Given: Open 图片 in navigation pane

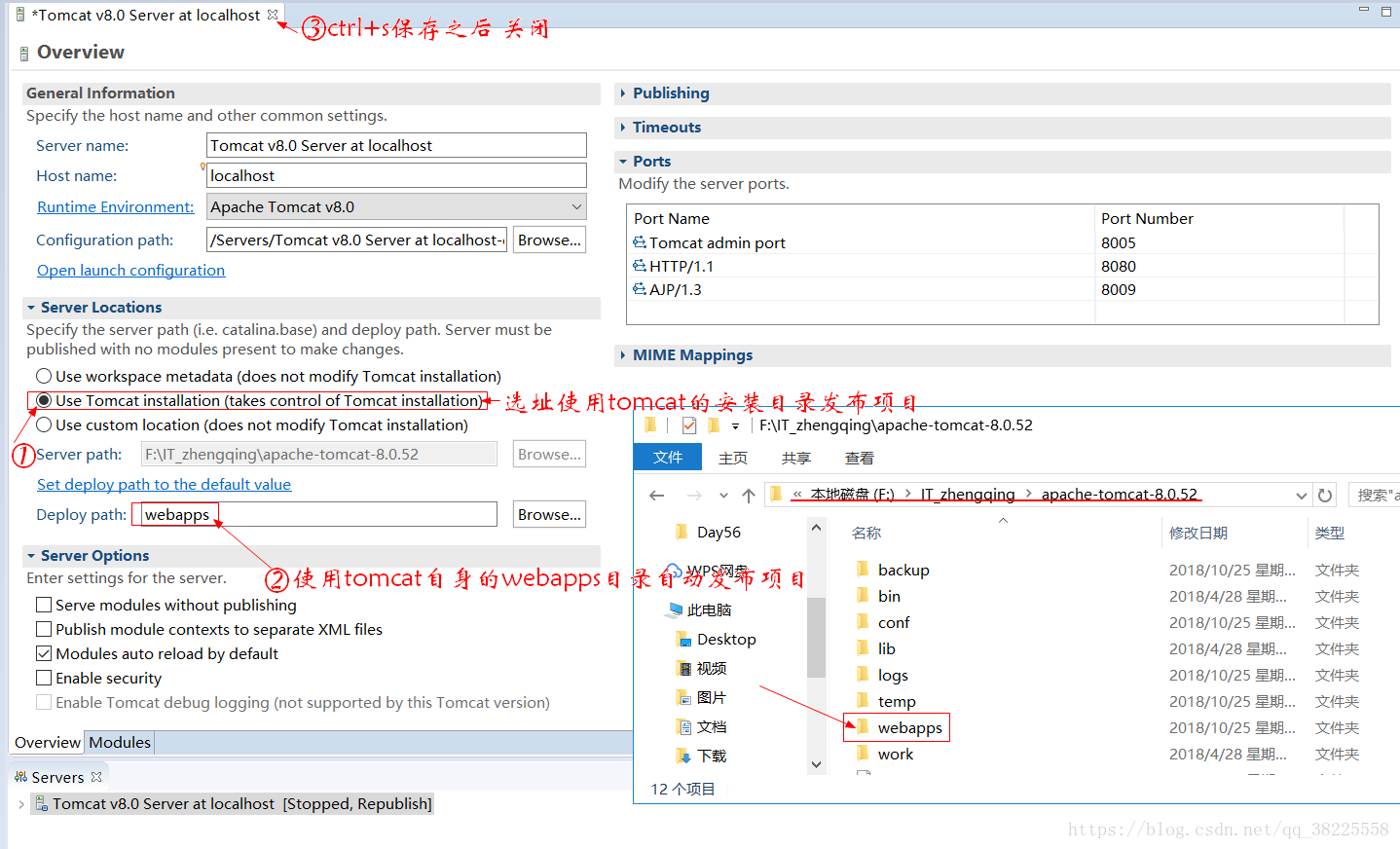Looking at the screenshot, I should (x=701, y=697).
